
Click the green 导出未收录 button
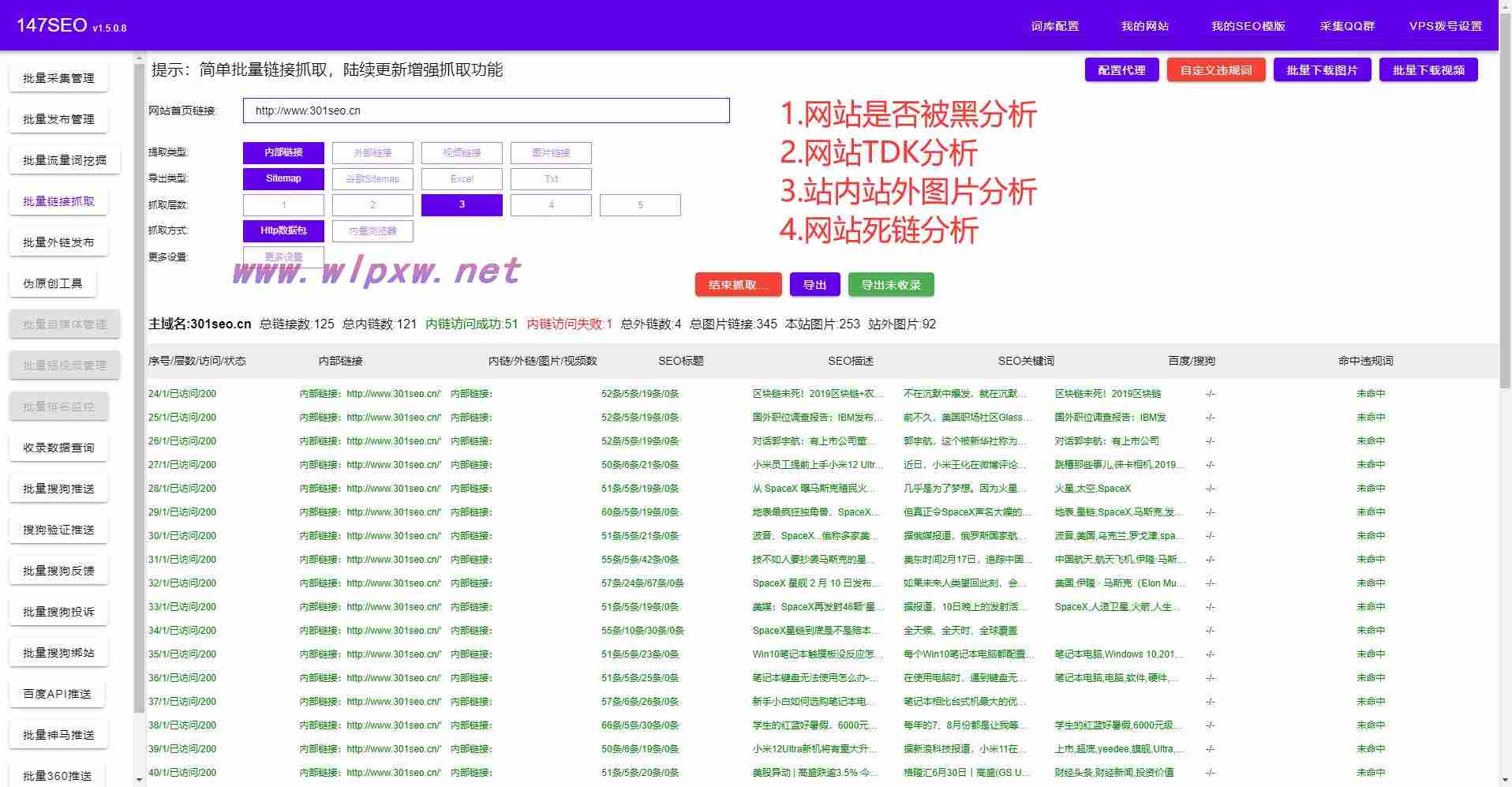pos(891,285)
